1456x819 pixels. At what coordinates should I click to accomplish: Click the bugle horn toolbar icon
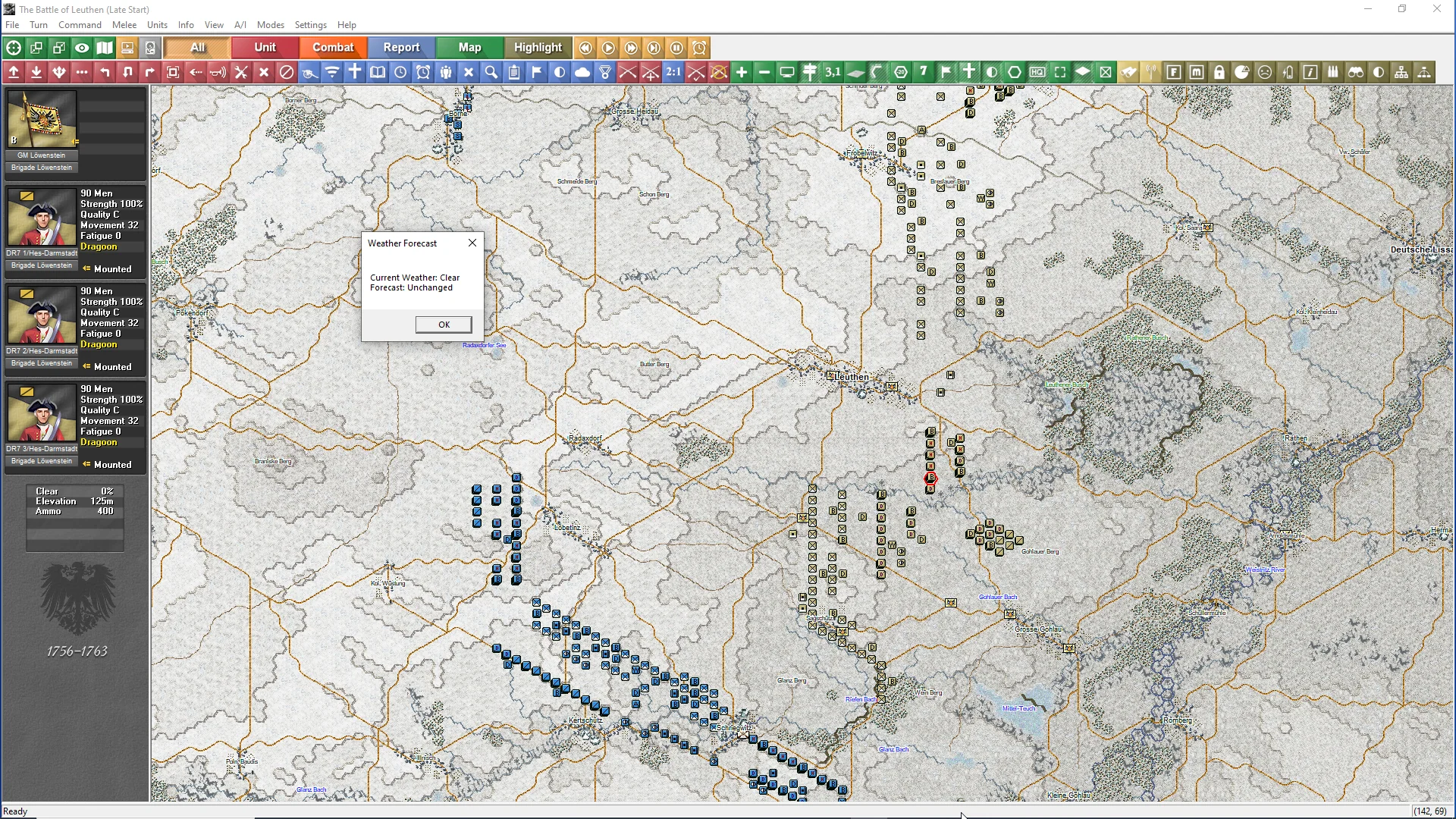tap(218, 72)
